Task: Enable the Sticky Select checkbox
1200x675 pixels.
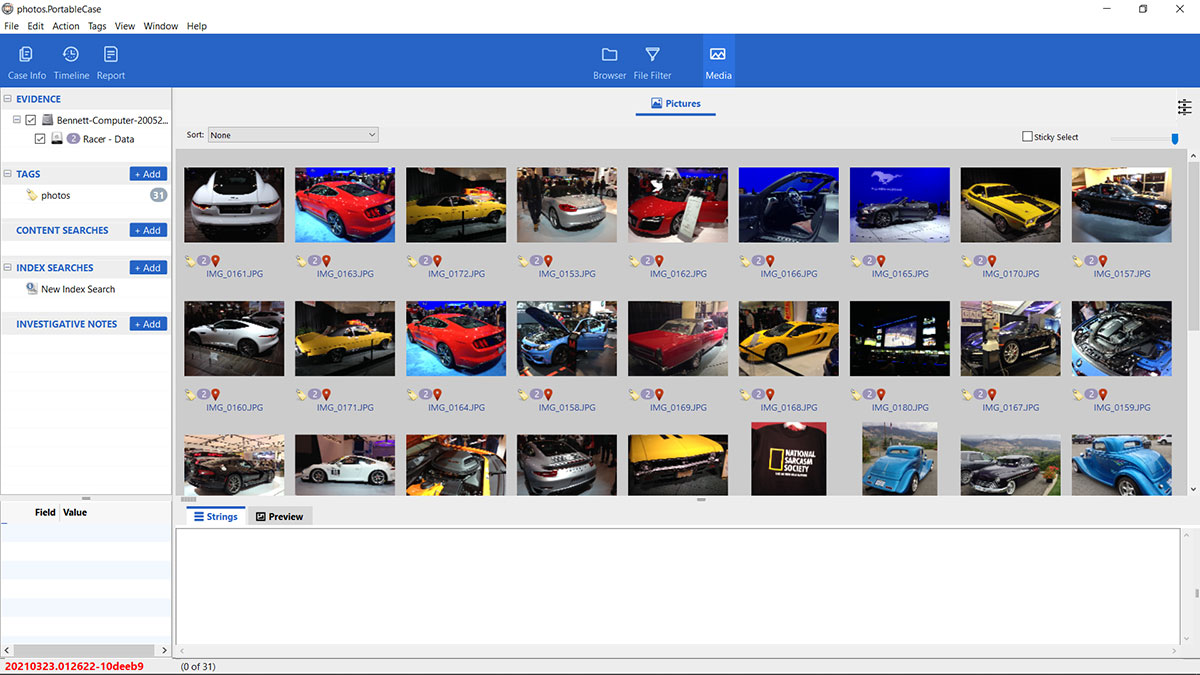Action: coord(1027,137)
